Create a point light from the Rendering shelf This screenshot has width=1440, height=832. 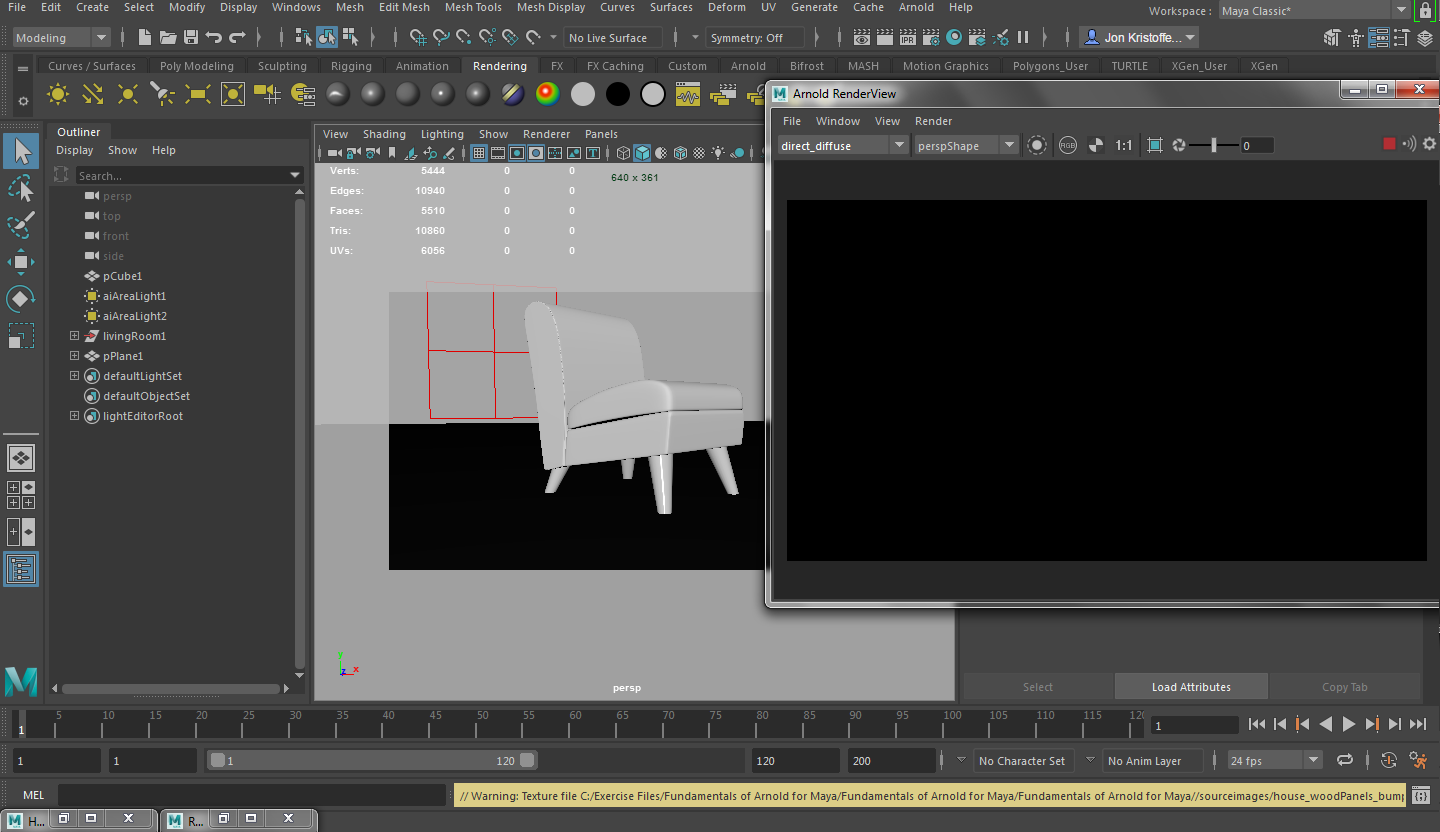point(127,93)
